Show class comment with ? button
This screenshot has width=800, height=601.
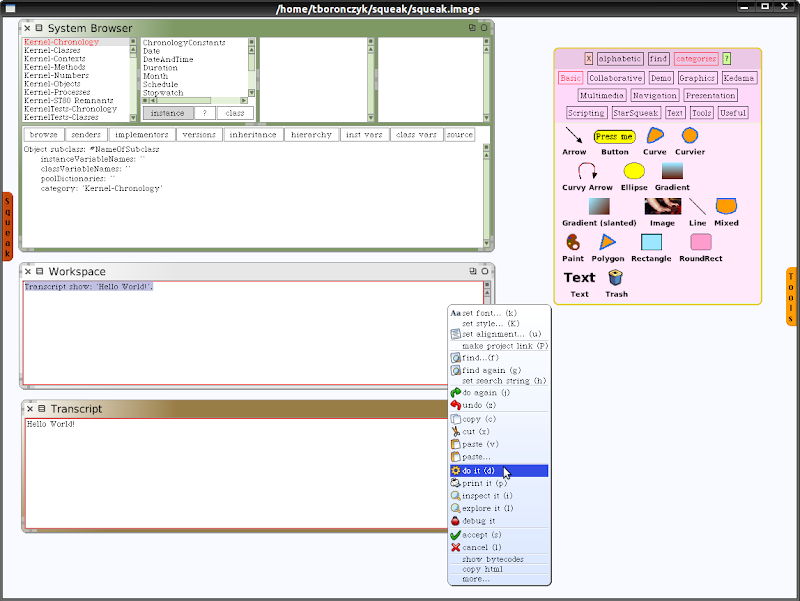point(205,113)
